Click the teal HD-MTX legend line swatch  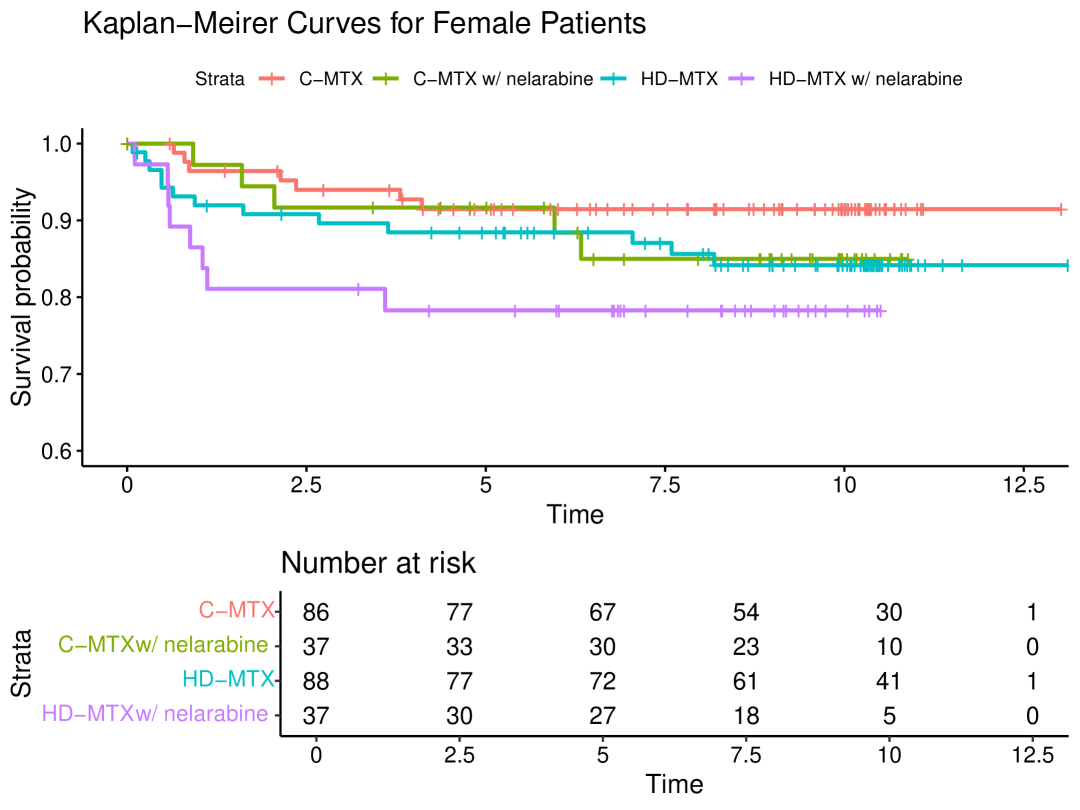coord(613,79)
